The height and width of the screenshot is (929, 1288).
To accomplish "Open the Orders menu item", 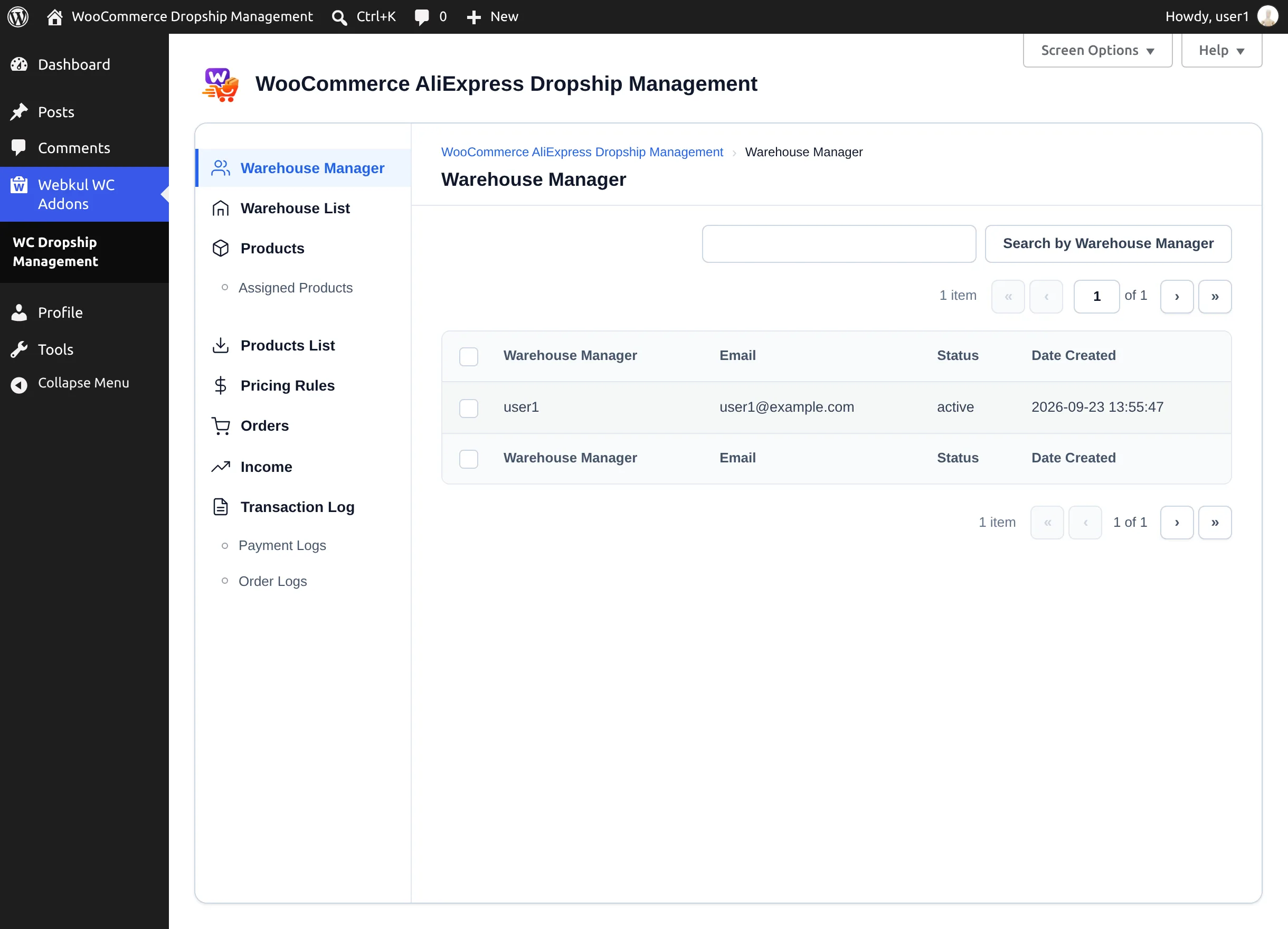I will (x=303, y=426).
